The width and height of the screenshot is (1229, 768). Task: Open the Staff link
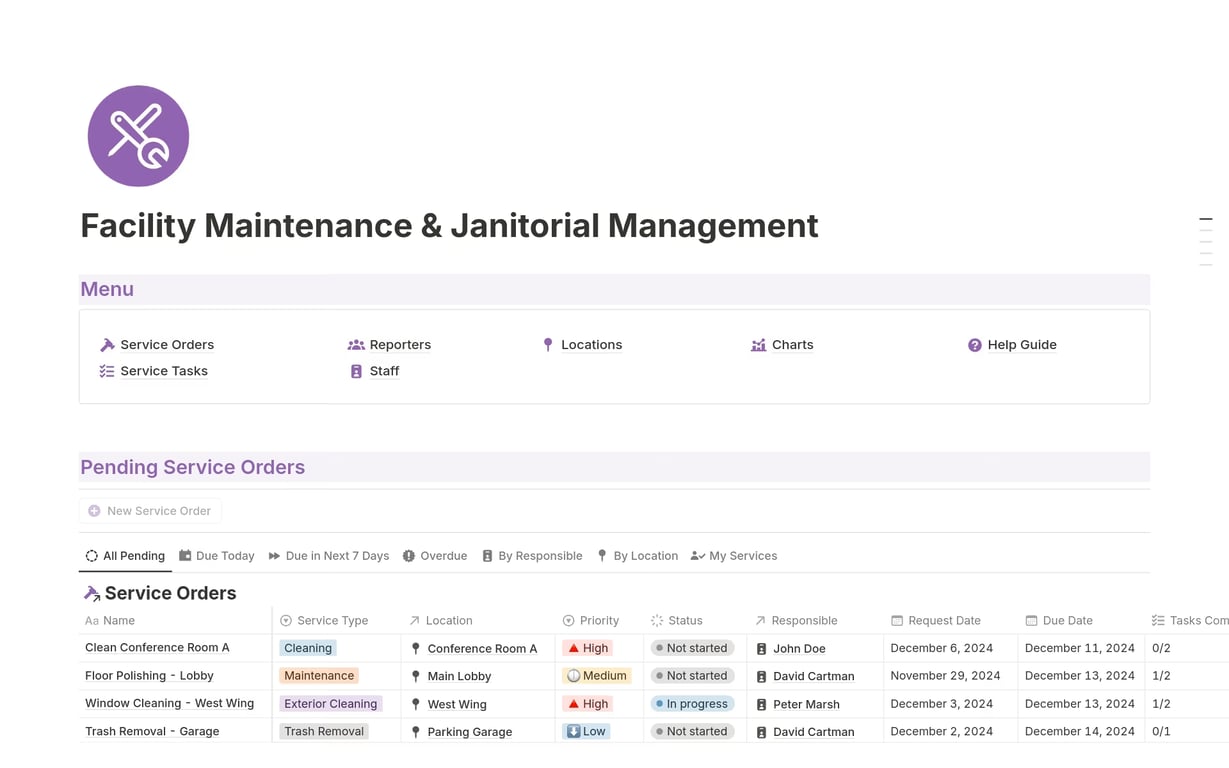pos(384,371)
